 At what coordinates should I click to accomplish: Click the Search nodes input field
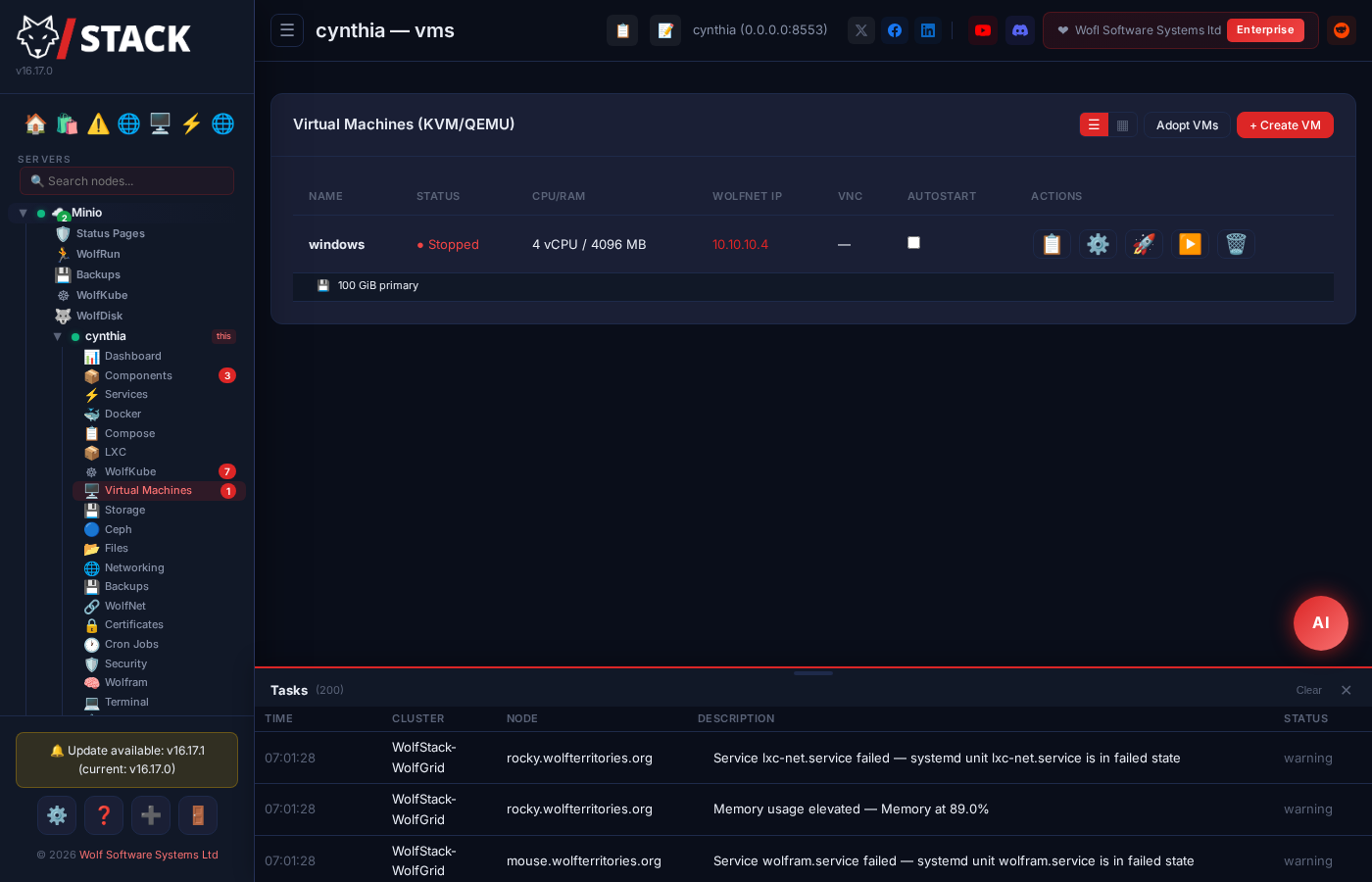pyautogui.click(x=126, y=181)
